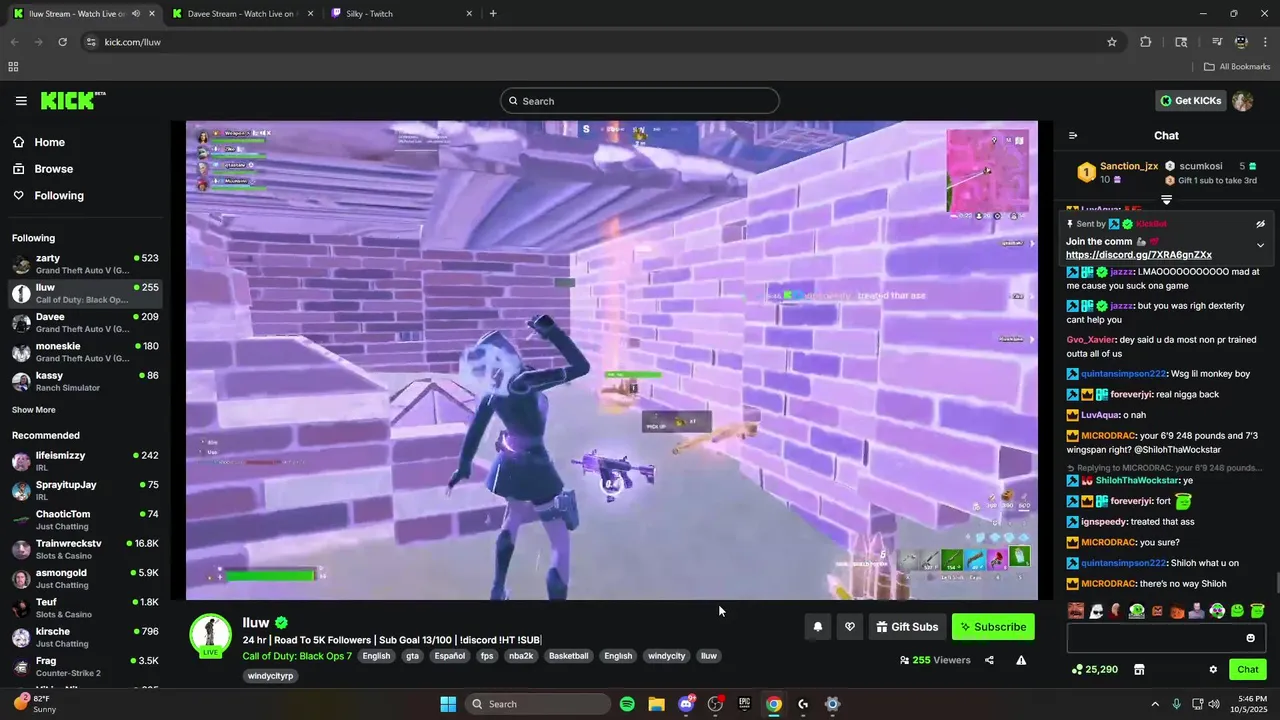The image size is (1280, 720).
Task: Open the discord.gg invite link
Action: 1139,255
